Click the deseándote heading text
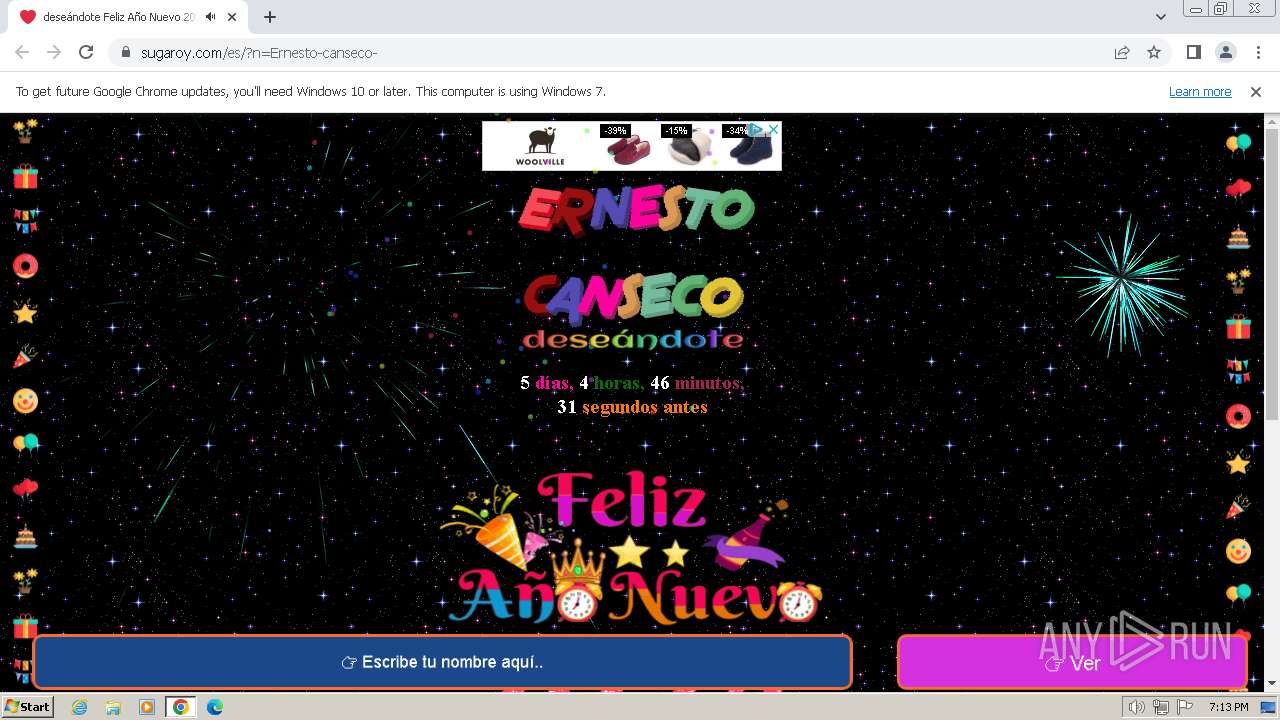 point(633,340)
